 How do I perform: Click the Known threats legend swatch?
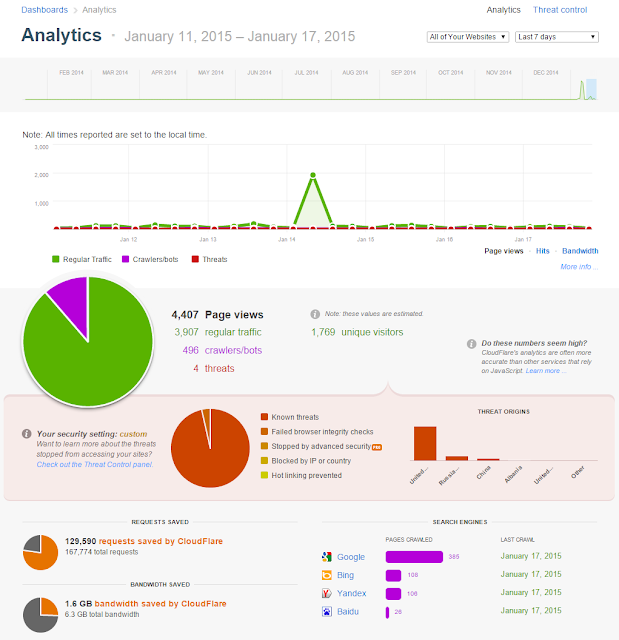264,417
